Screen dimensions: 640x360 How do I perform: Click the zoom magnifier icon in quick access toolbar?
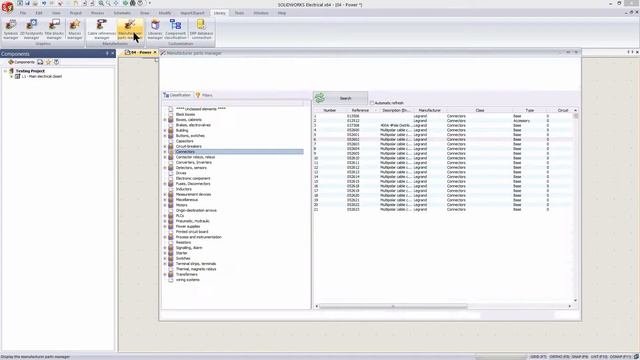click(101, 3)
